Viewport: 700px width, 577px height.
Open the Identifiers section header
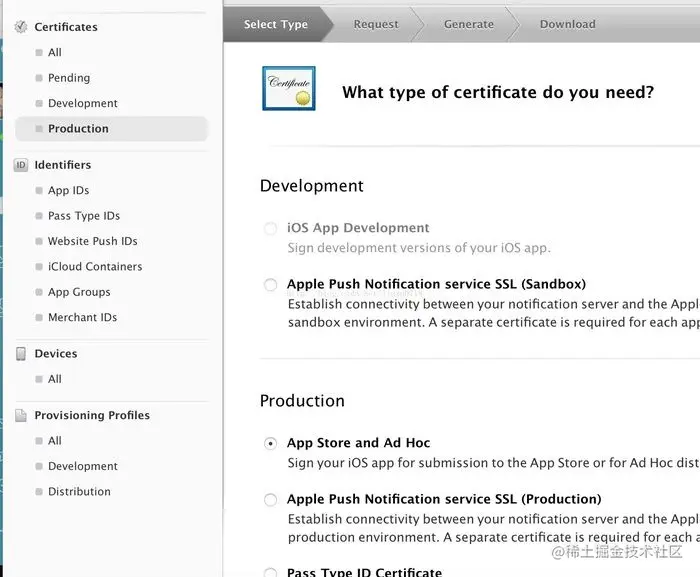coord(62,165)
